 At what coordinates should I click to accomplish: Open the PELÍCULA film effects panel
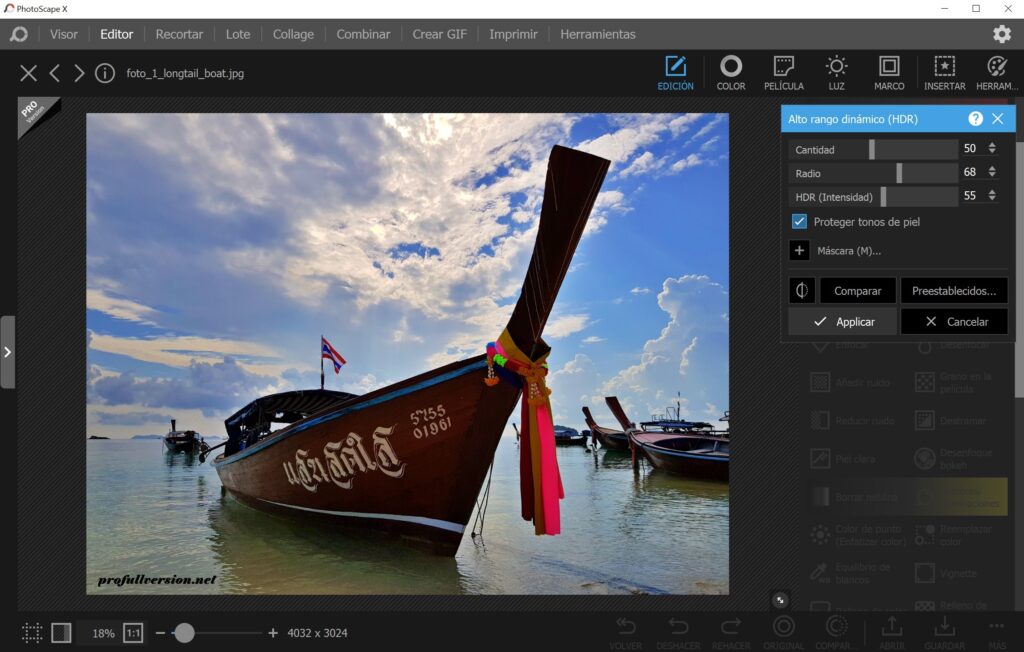(x=784, y=72)
